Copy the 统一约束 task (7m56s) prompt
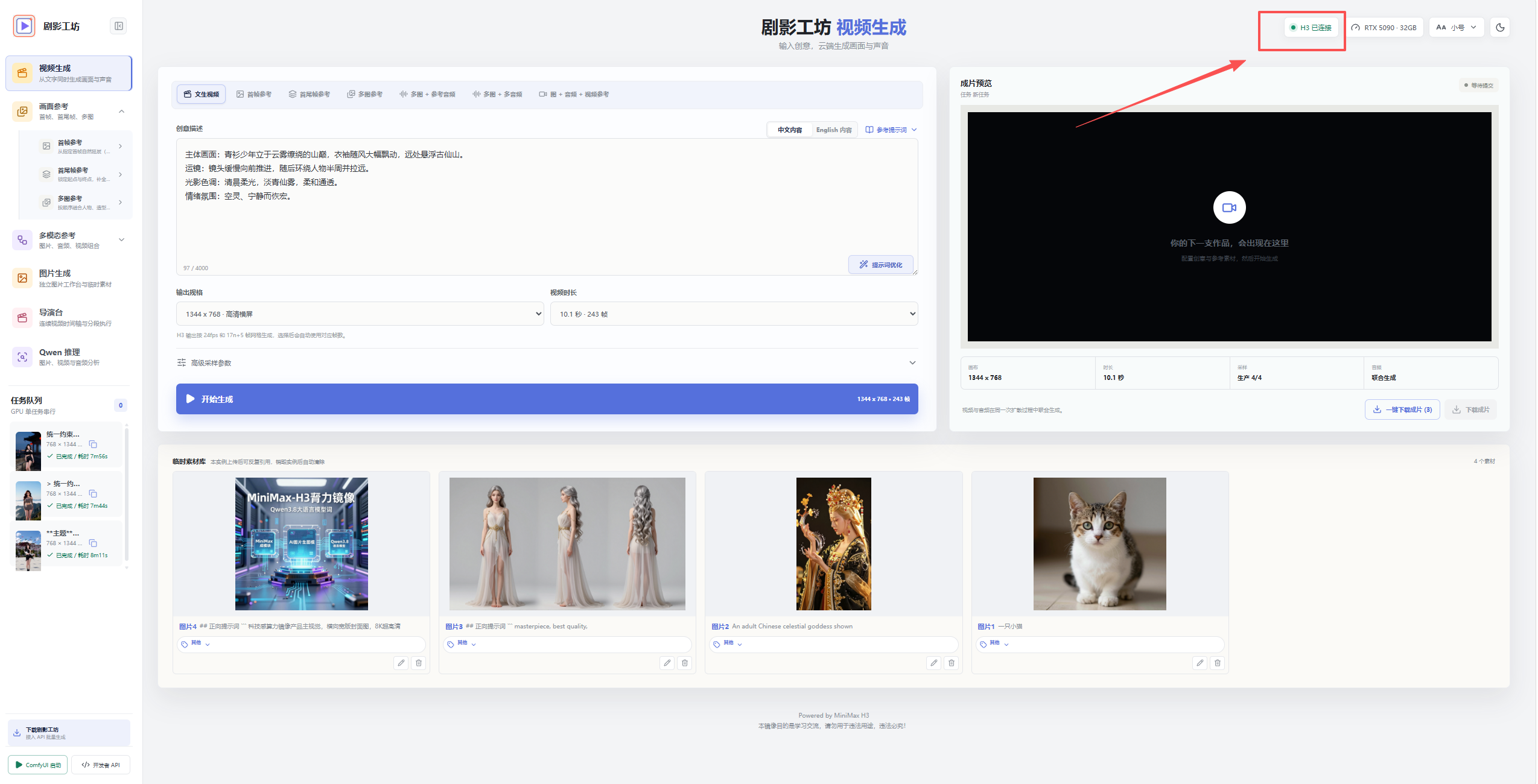 click(93, 444)
